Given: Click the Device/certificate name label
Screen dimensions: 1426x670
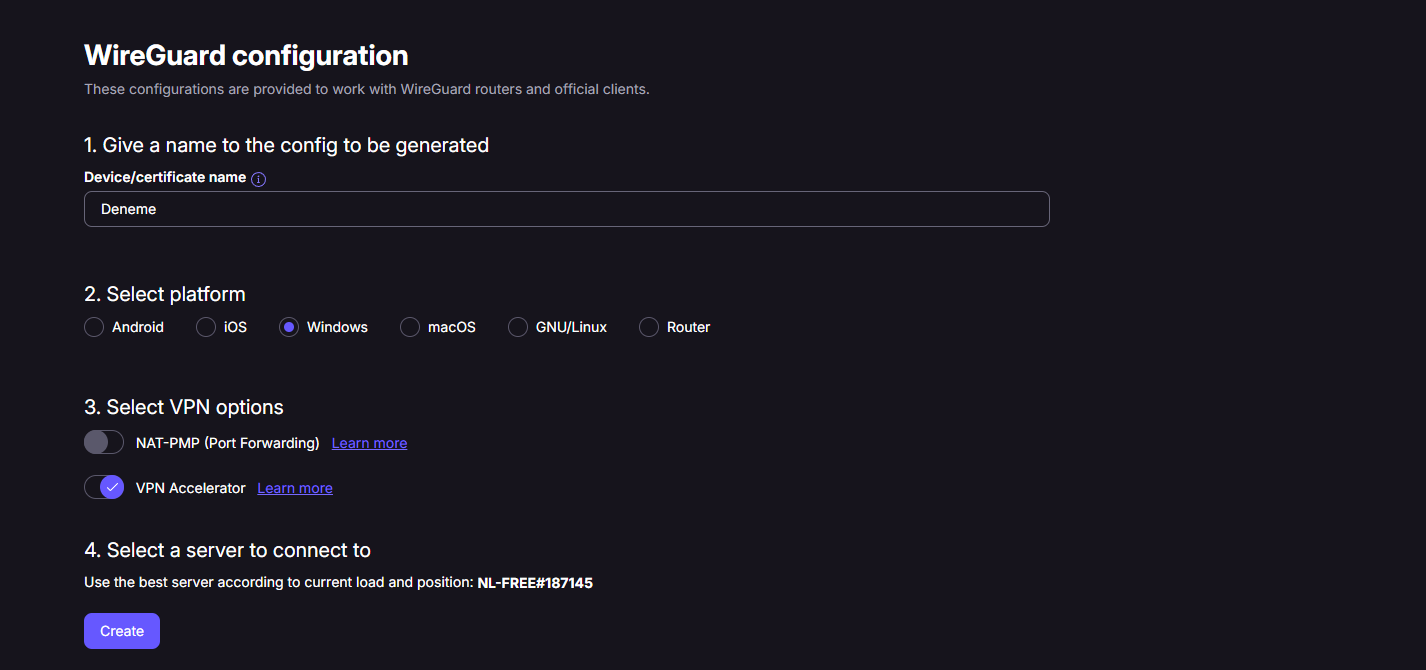Looking at the screenshot, I should tap(165, 177).
